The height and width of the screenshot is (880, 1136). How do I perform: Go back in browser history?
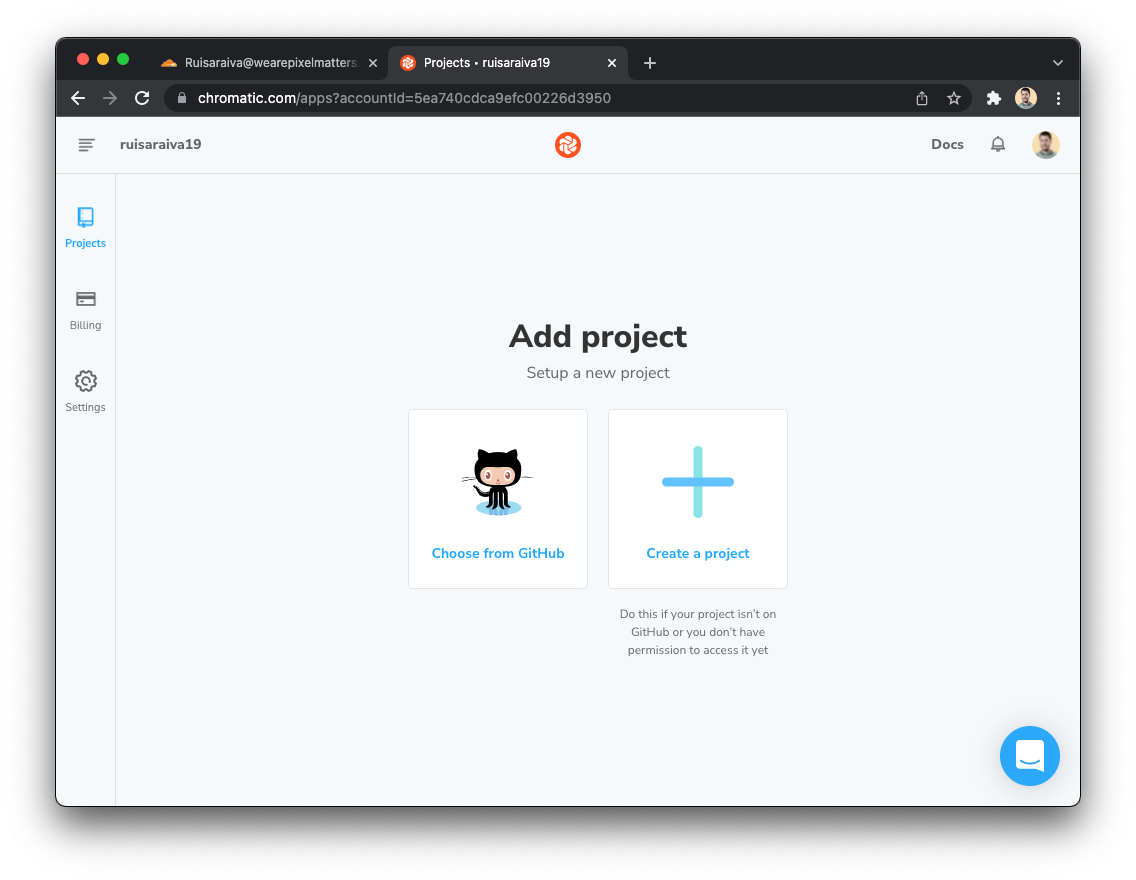(x=78, y=98)
